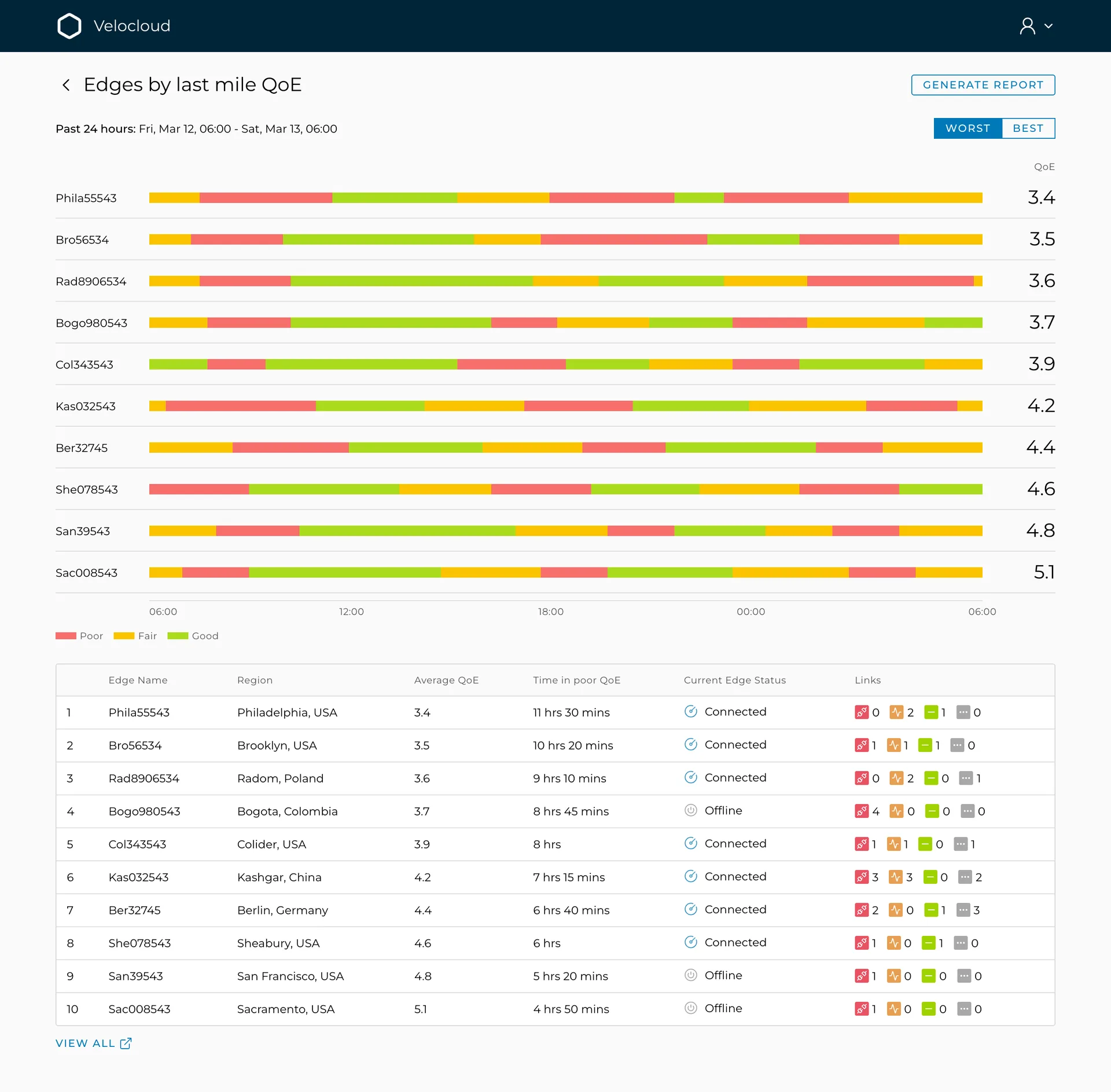Click the Connected status icon for Phila55543
This screenshot has height=1092, width=1111.
690,711
